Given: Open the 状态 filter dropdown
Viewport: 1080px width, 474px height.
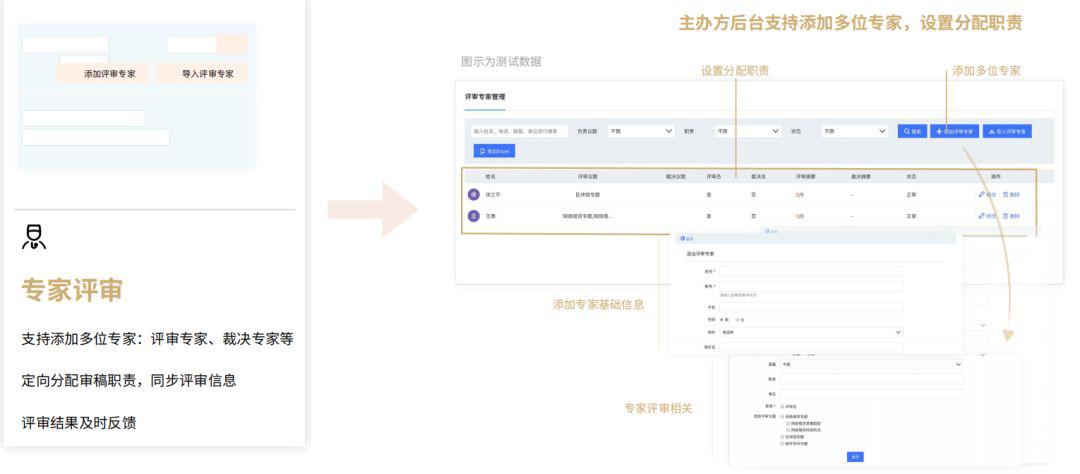Looking at the screenshot, I should 854,131.
